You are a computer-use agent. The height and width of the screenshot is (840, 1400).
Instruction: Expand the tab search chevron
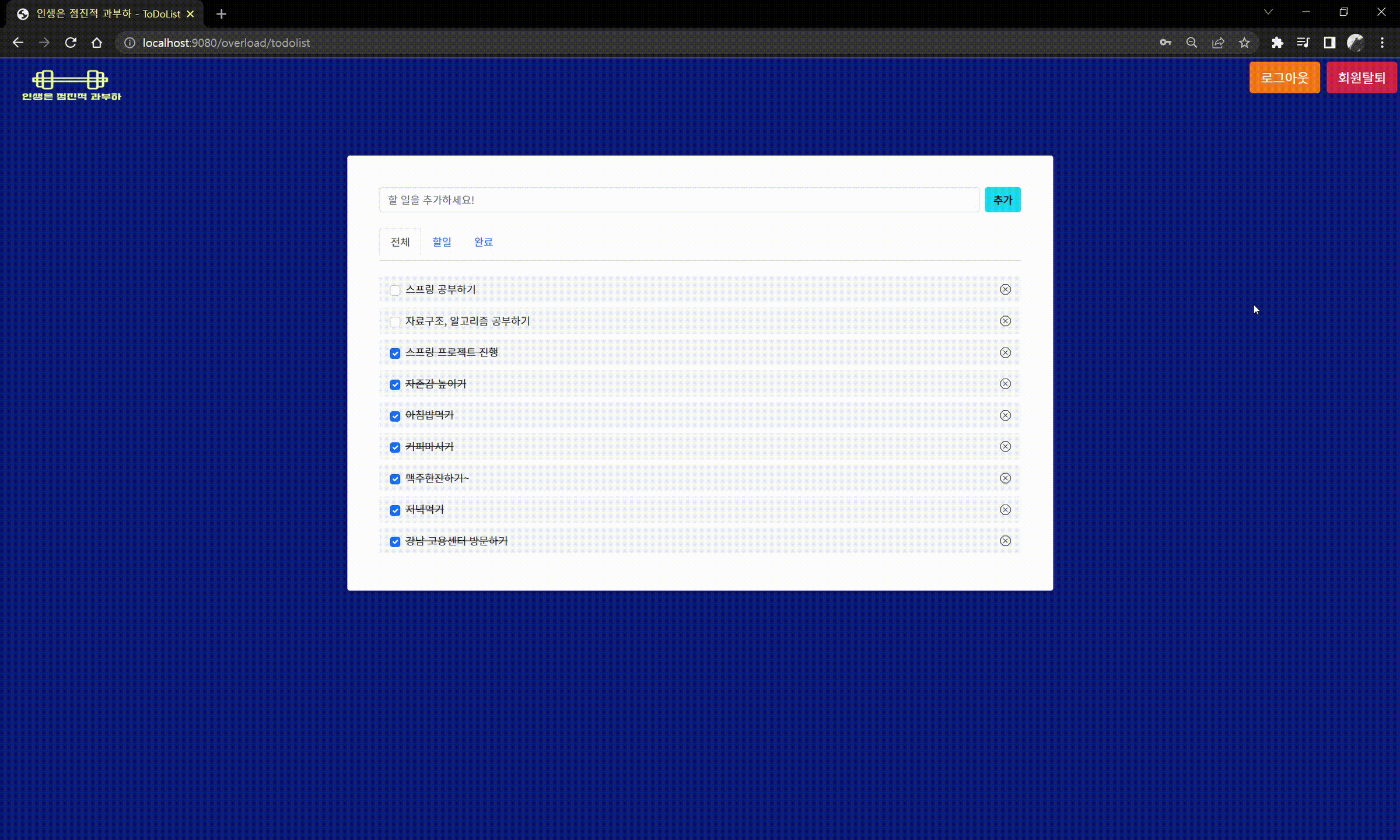(1268, 12)
